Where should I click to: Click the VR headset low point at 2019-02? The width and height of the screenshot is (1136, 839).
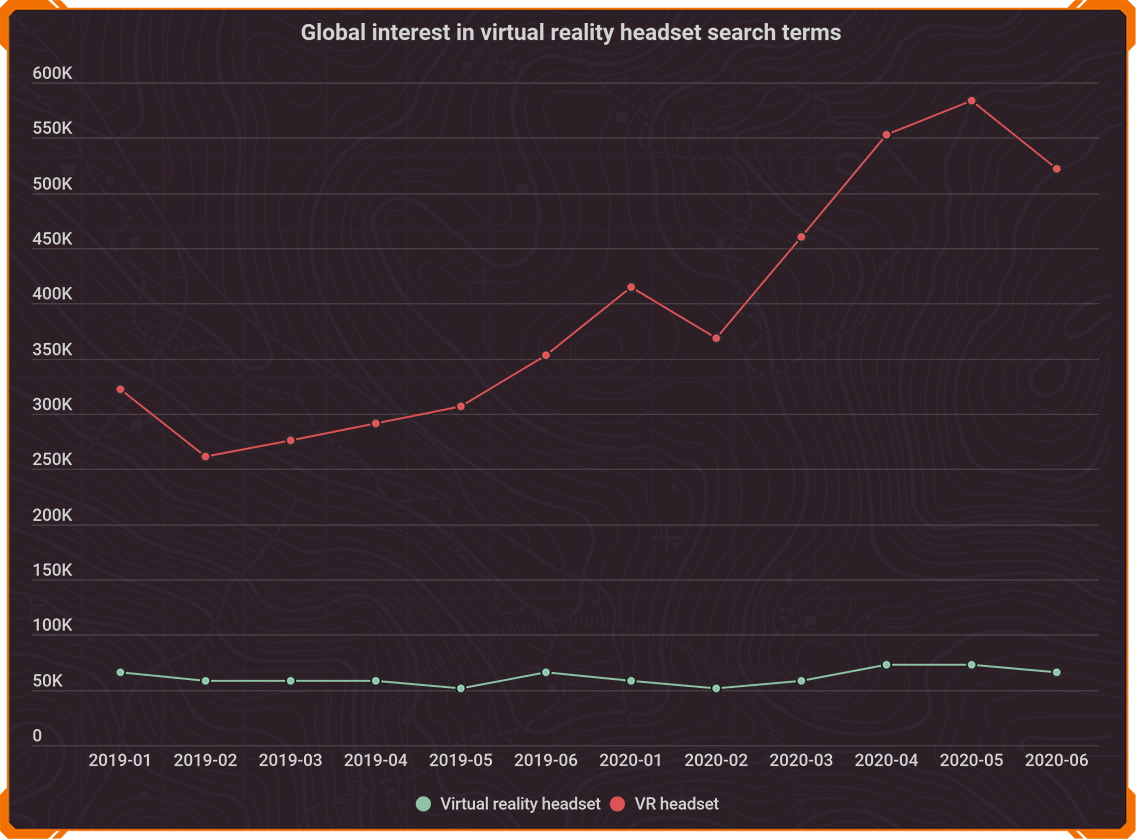tap(205, 456)
